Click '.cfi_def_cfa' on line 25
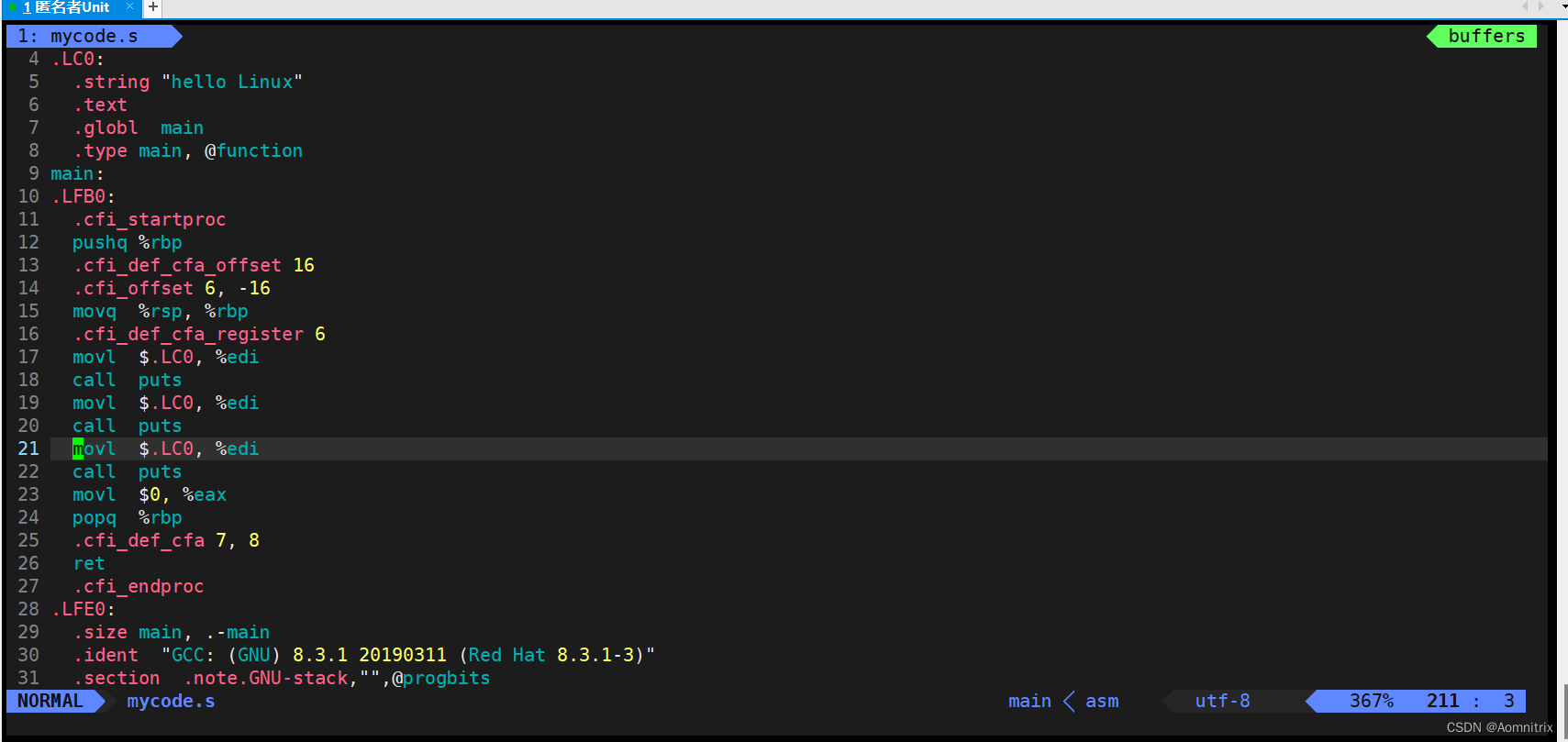This screenshot has height=742, width=1568. pyautogui.click(x=139, y=540)
